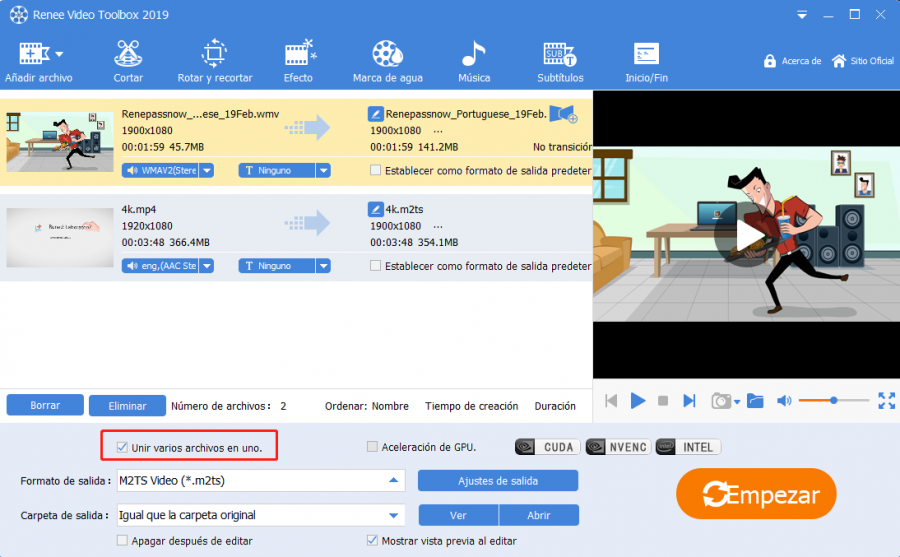Screen dimensions: 900x557
Task: Check default output format for Renepassnow row
Action: tap(375, 170)
